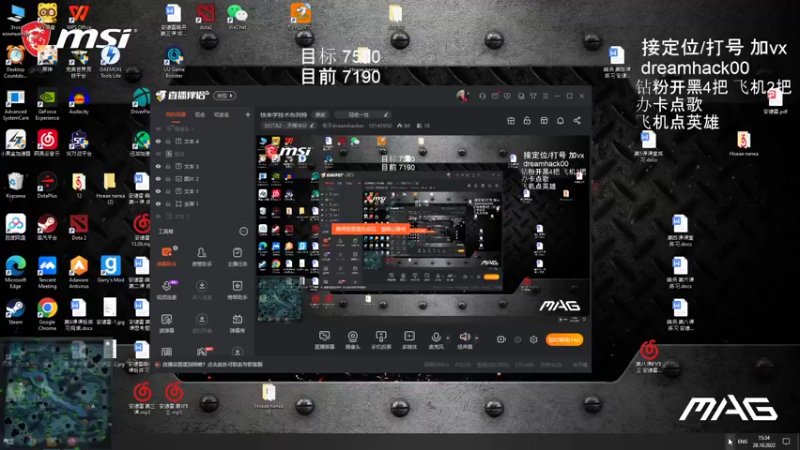This screenshot has width=800, height=450.
Task: Switch to the second scene tab
Action: [x=200, y=115]
